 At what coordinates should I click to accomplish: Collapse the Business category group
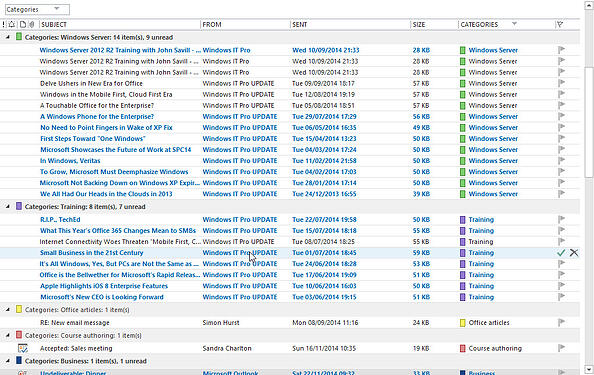(x=8, y=361)
